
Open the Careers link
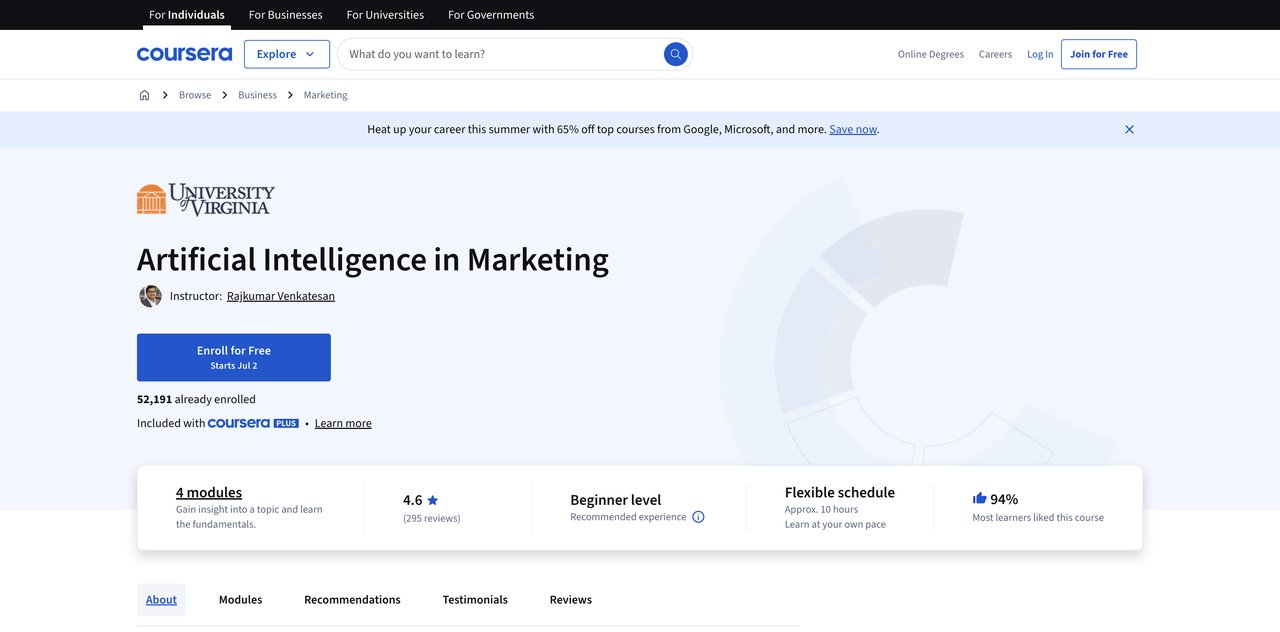pyautogui.click(x=995, y=54)
